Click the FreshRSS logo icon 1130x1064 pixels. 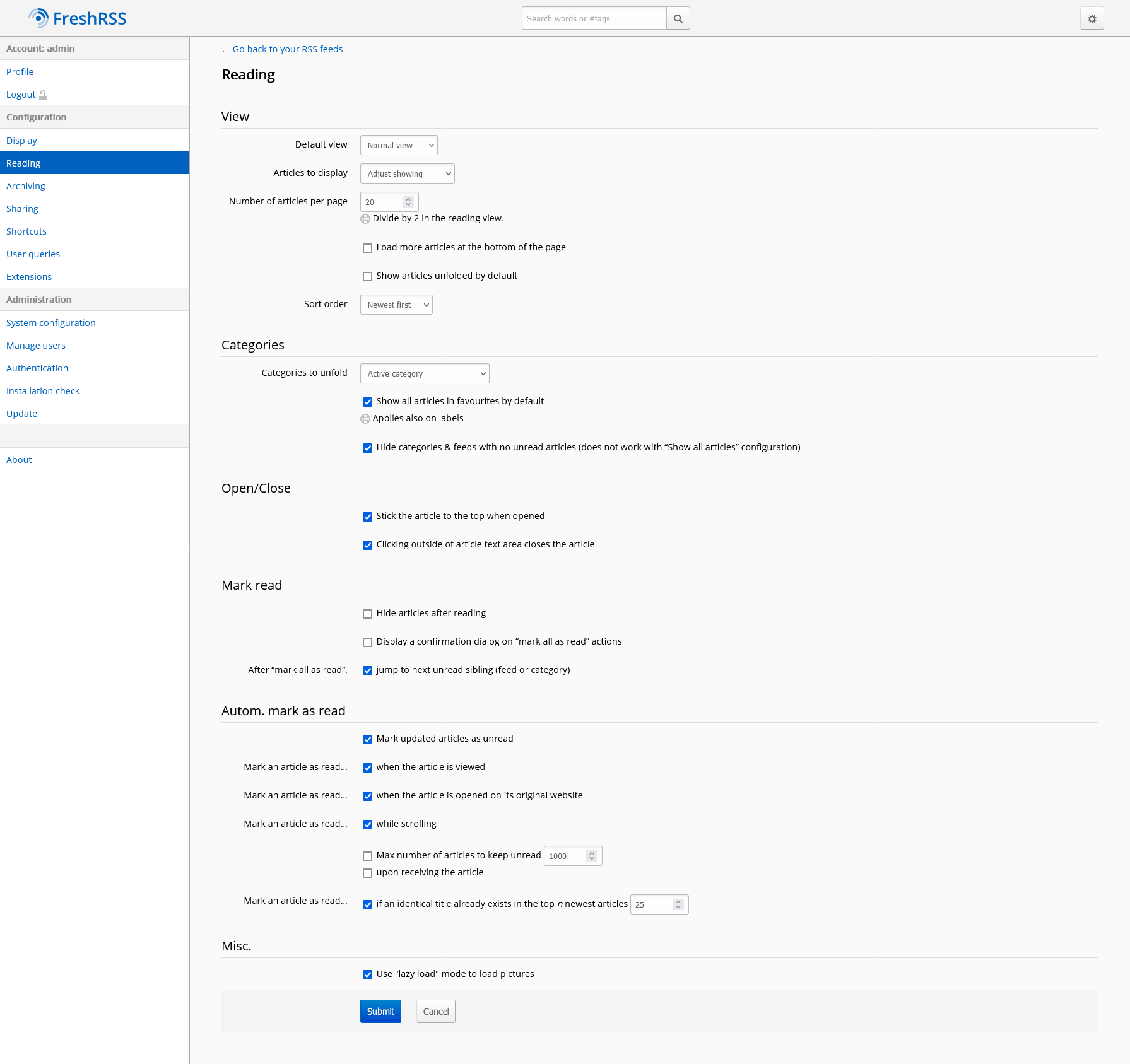tap(38, 18)
